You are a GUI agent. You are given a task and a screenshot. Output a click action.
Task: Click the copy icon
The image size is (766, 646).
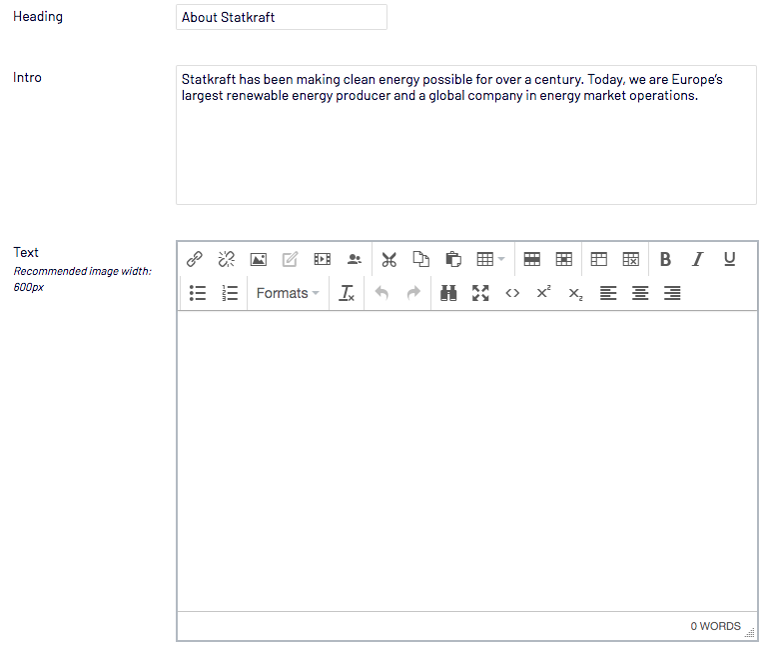(421, 259)
